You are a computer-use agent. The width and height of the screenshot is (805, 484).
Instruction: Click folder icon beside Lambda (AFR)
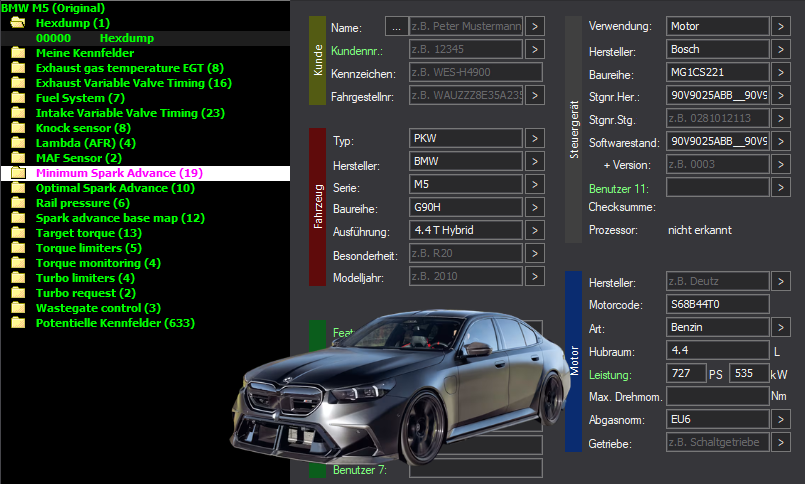tap(18, 143)
